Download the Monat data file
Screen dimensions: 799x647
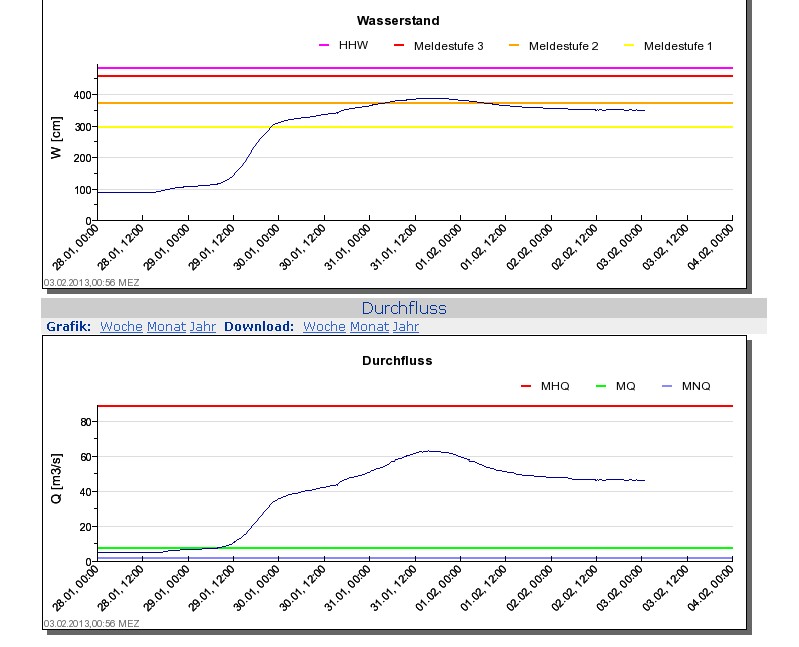[x=369, y=327]
